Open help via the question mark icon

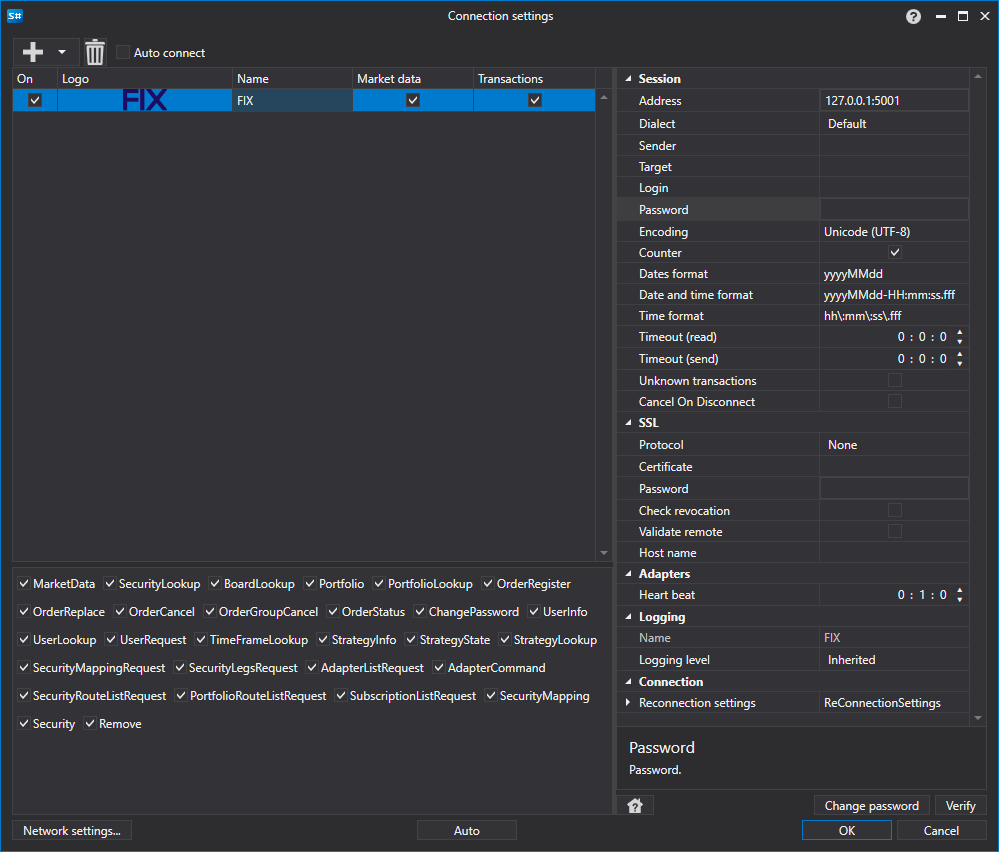click(x=913, y=17)
